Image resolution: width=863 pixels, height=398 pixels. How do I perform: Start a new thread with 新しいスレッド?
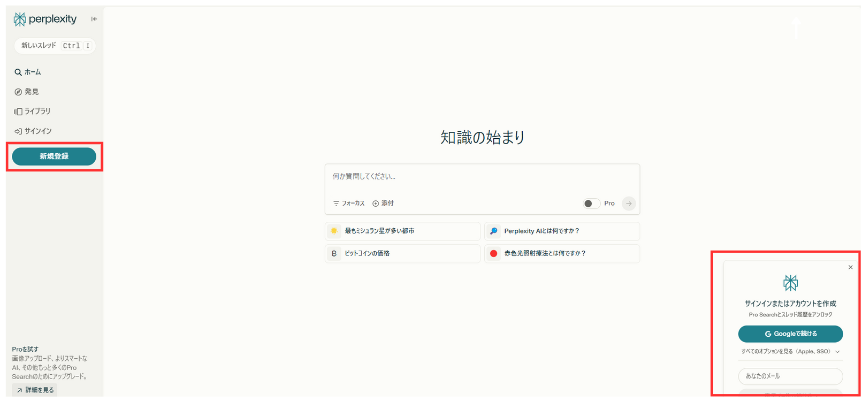pos(54,46)
